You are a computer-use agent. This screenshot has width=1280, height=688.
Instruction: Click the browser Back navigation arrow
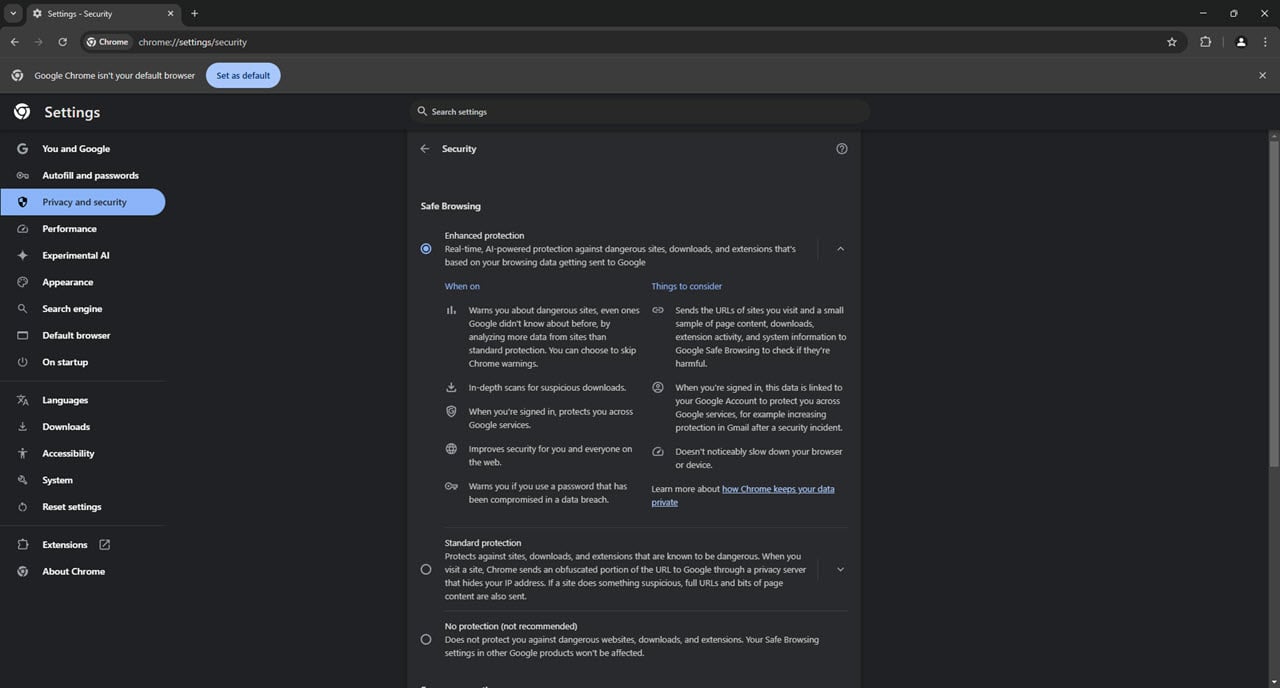pyautogui.click(x=14, y=42)
